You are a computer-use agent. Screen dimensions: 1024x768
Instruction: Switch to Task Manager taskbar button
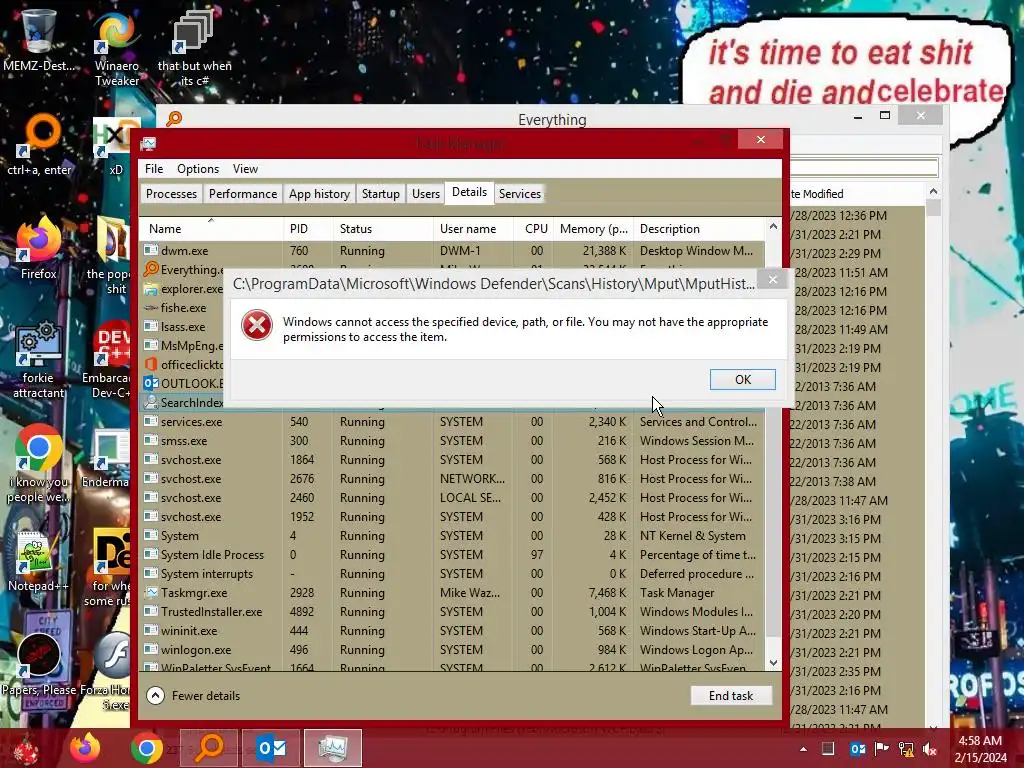(x=332, y=748)
